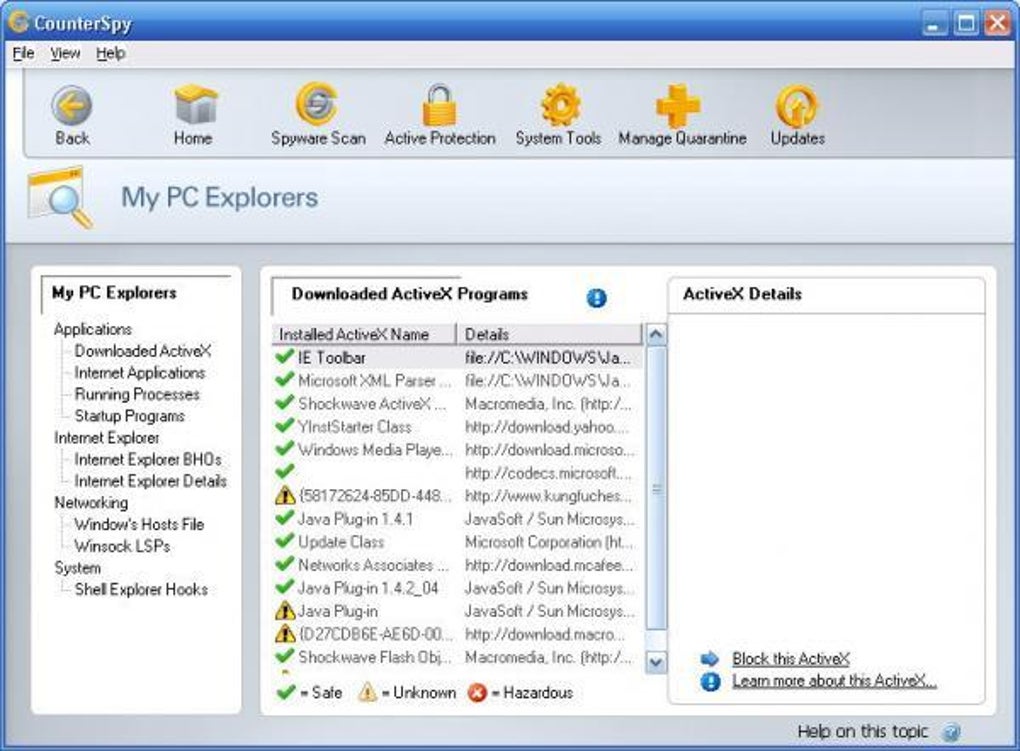Select the Microsoft XML Parser row
The width and height of the screenshot is (1020, 751).
(457, 381)
